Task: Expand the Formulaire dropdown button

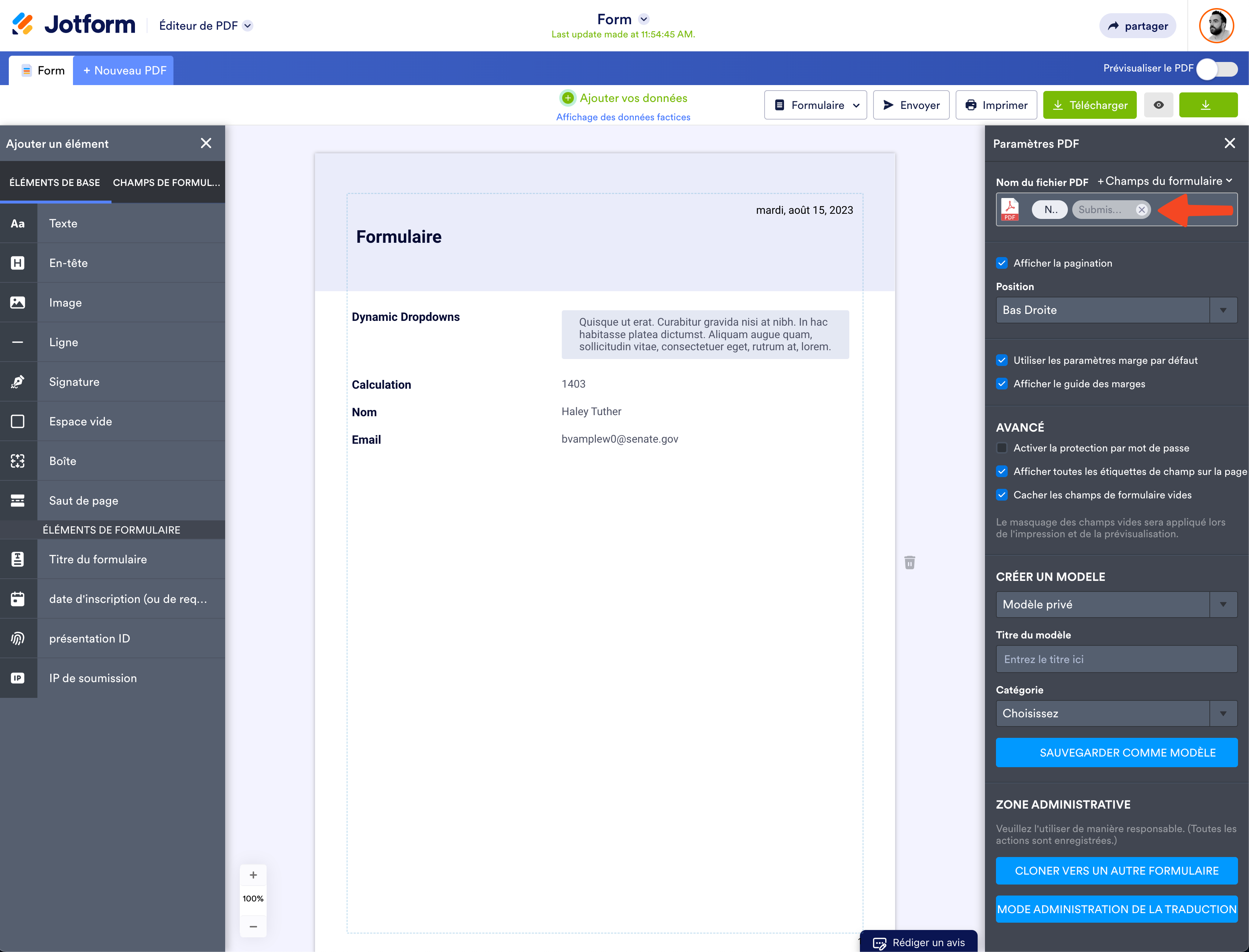Action: click(x=815, y=105)
